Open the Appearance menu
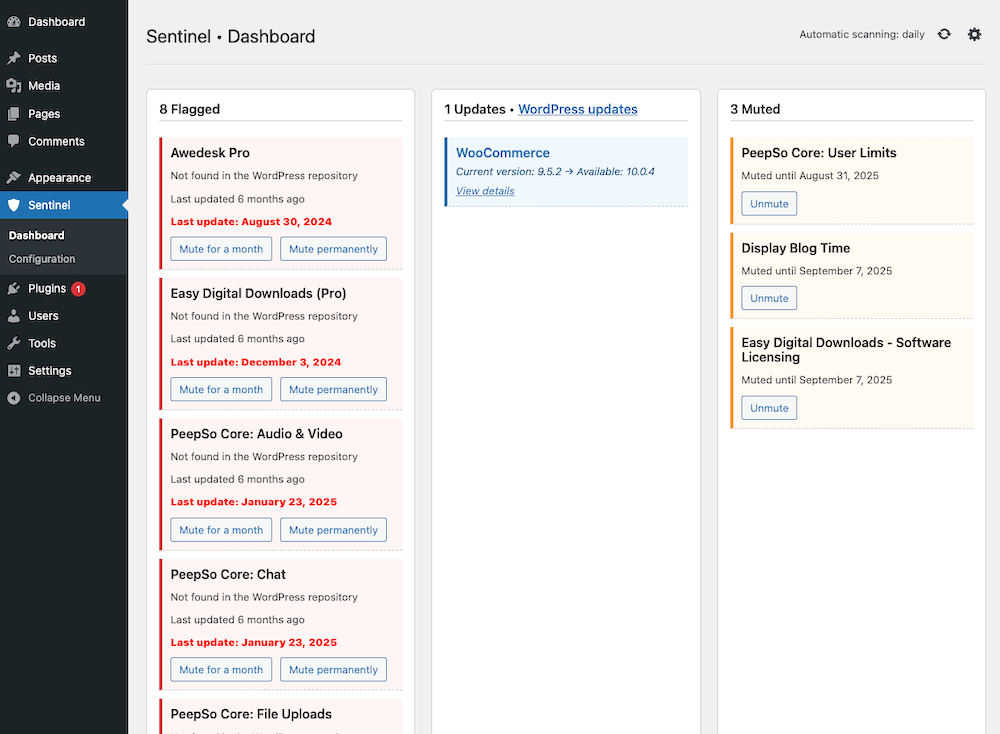 click(x=59, y=177)
